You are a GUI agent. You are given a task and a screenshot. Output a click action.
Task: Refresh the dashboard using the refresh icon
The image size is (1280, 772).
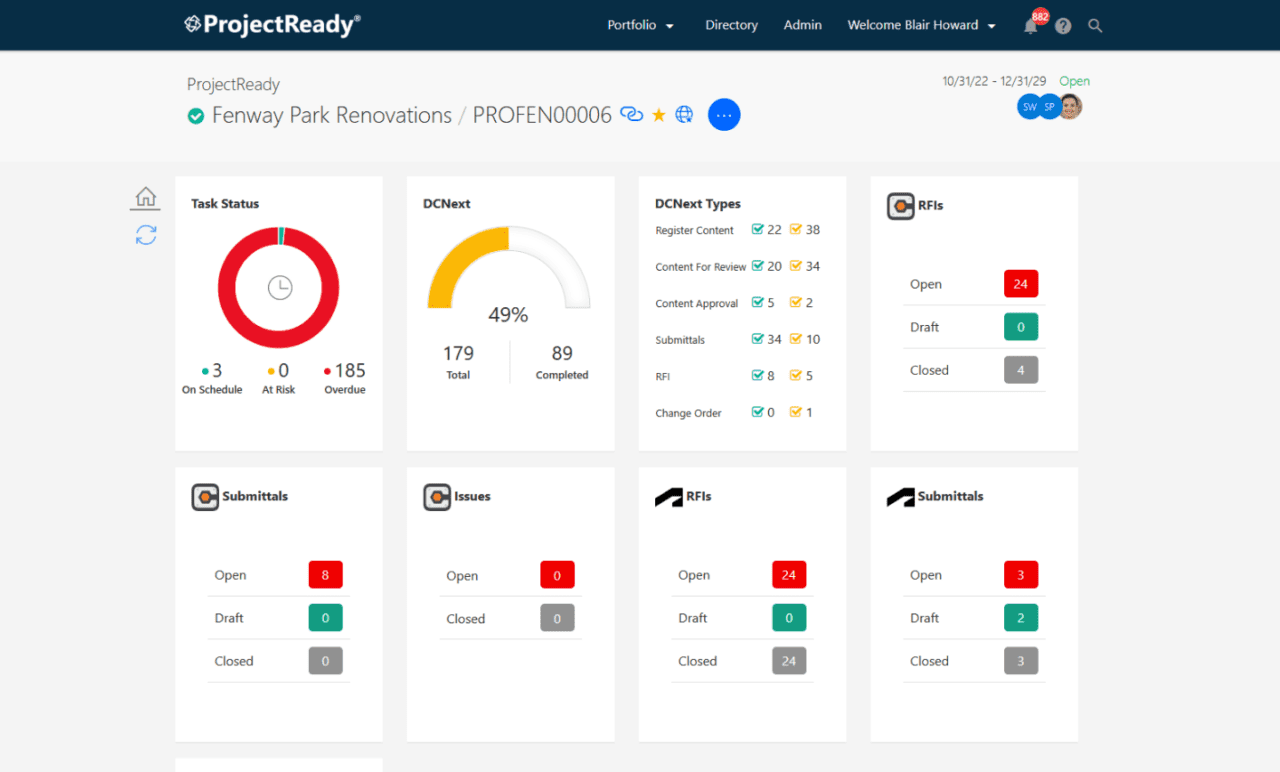tap(145, 235)
